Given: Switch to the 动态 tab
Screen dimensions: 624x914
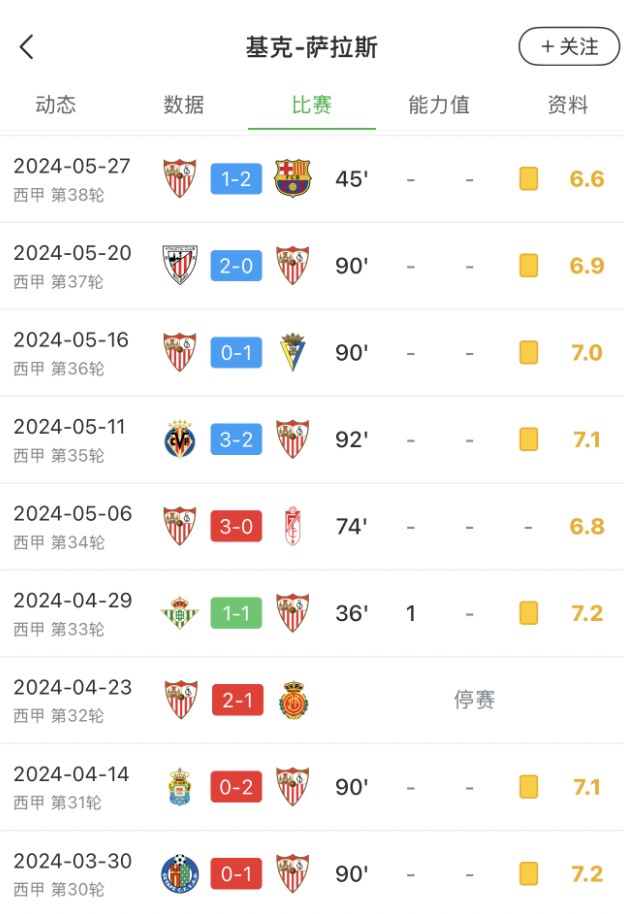Looking at the screenshot, I should [56, 105].
